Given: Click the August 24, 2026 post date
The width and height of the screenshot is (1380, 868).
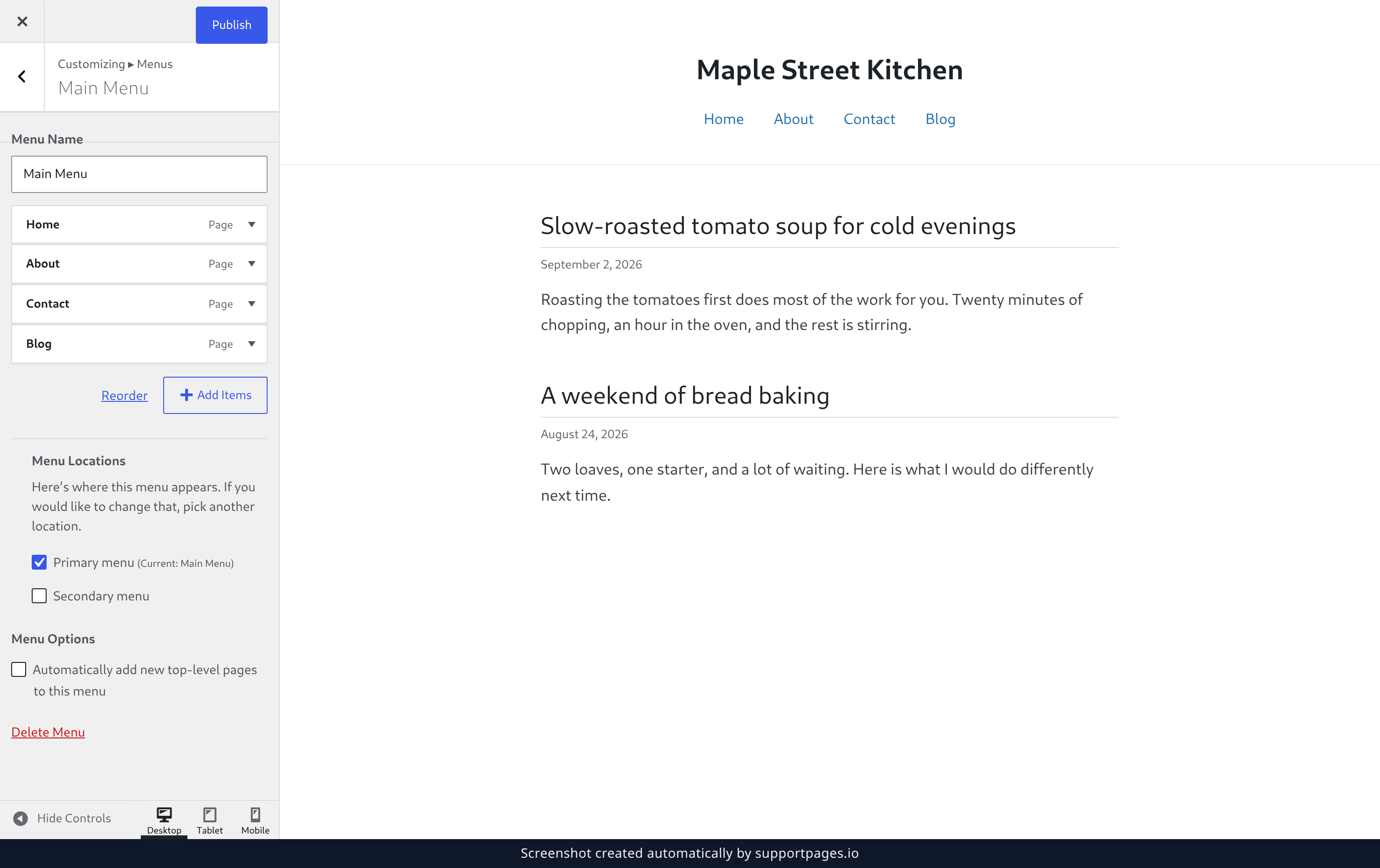Looking at the screenshot, I should (x=584, y=434).
